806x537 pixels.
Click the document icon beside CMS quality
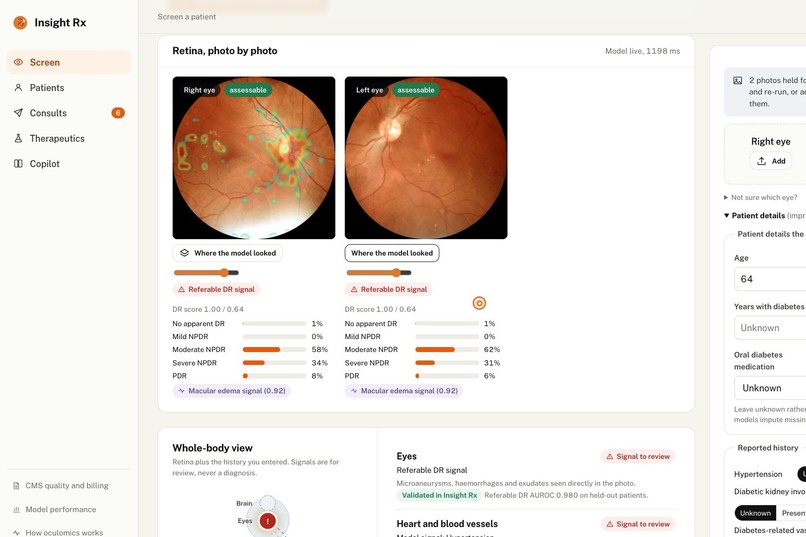(16, 486)
